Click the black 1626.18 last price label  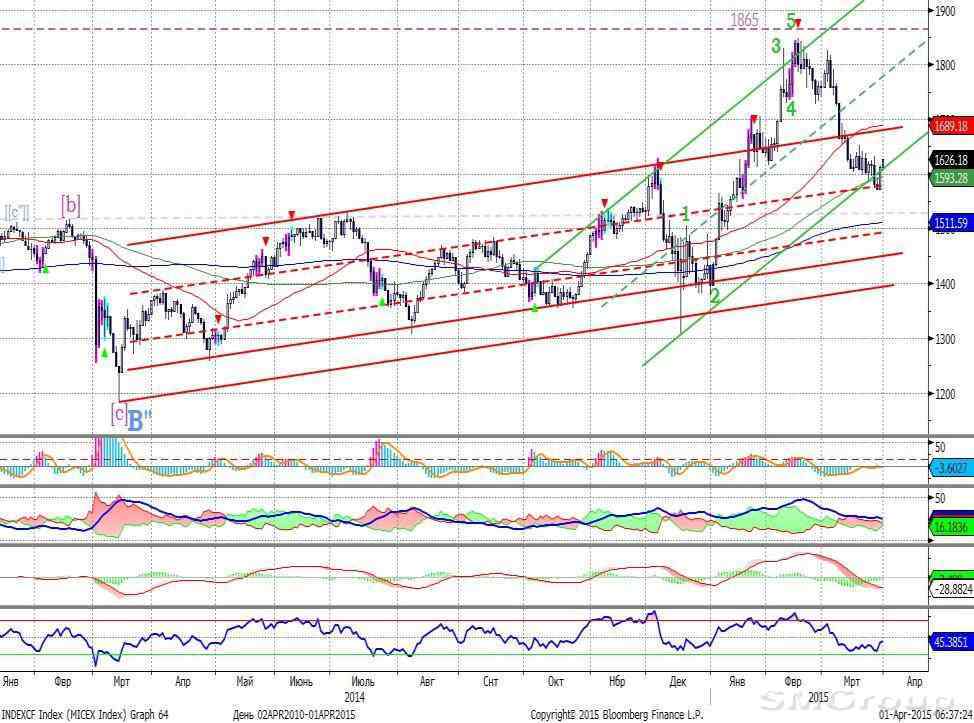[x=951, y=160]
